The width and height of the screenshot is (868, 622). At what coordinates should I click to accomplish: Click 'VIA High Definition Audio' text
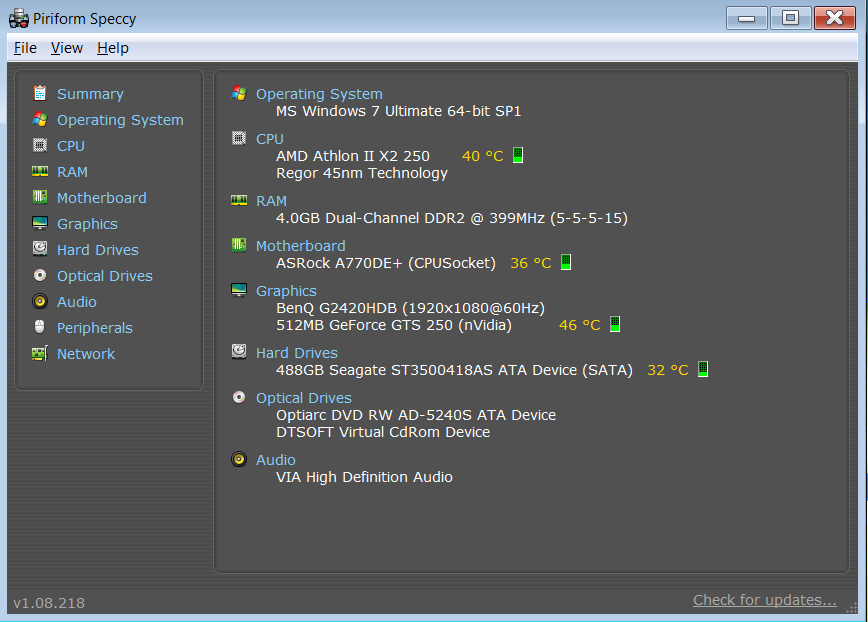coord(364,477)
